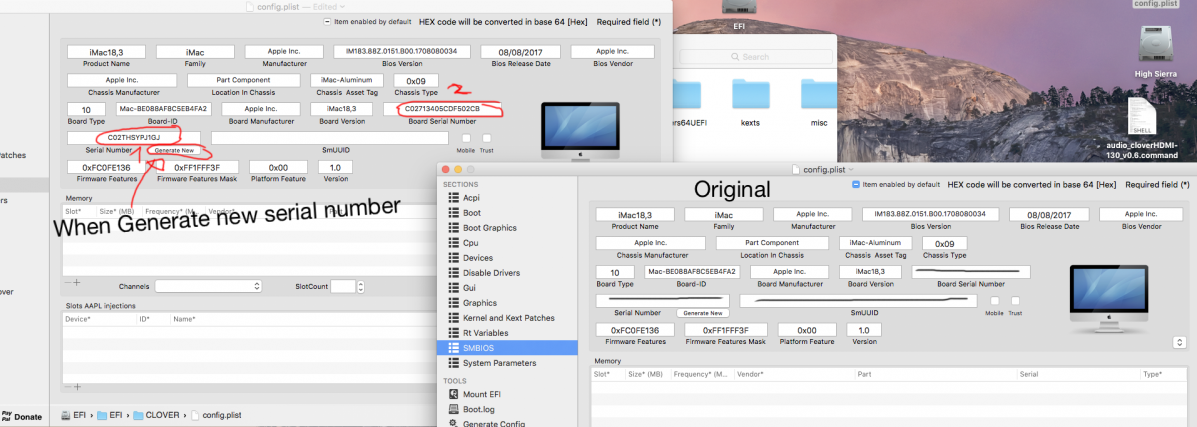The image size is (1197, 427).
Task: Open Kernel and Kext Patches section
Action: pos(509,317)
